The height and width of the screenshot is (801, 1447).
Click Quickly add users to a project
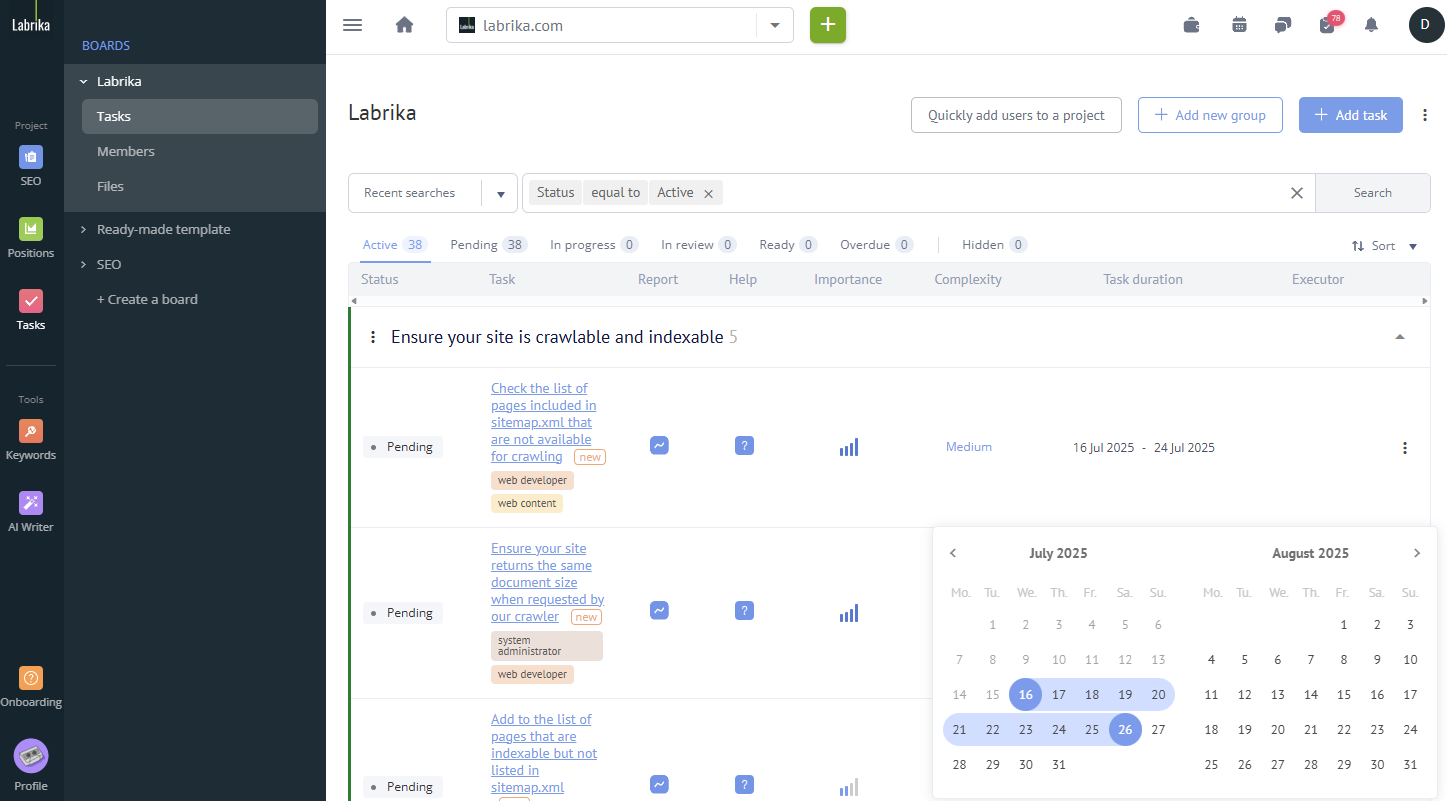[1016, 115]
